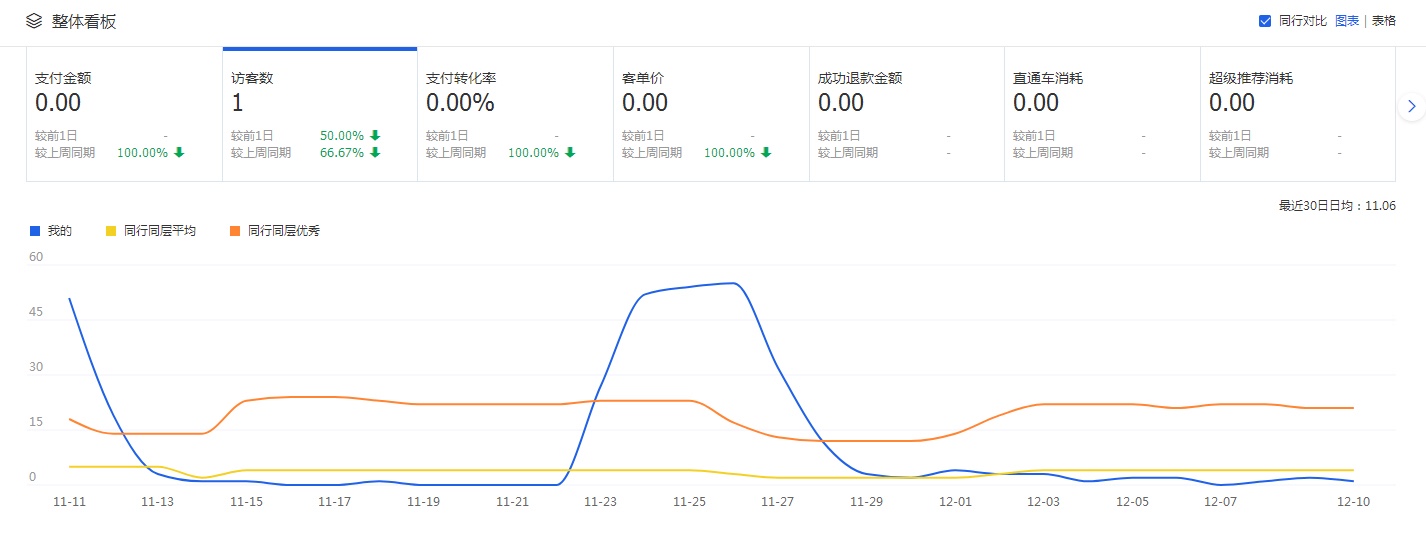
Task: Show the 直通车消耗 metric card
Action: coord(1102,114)
